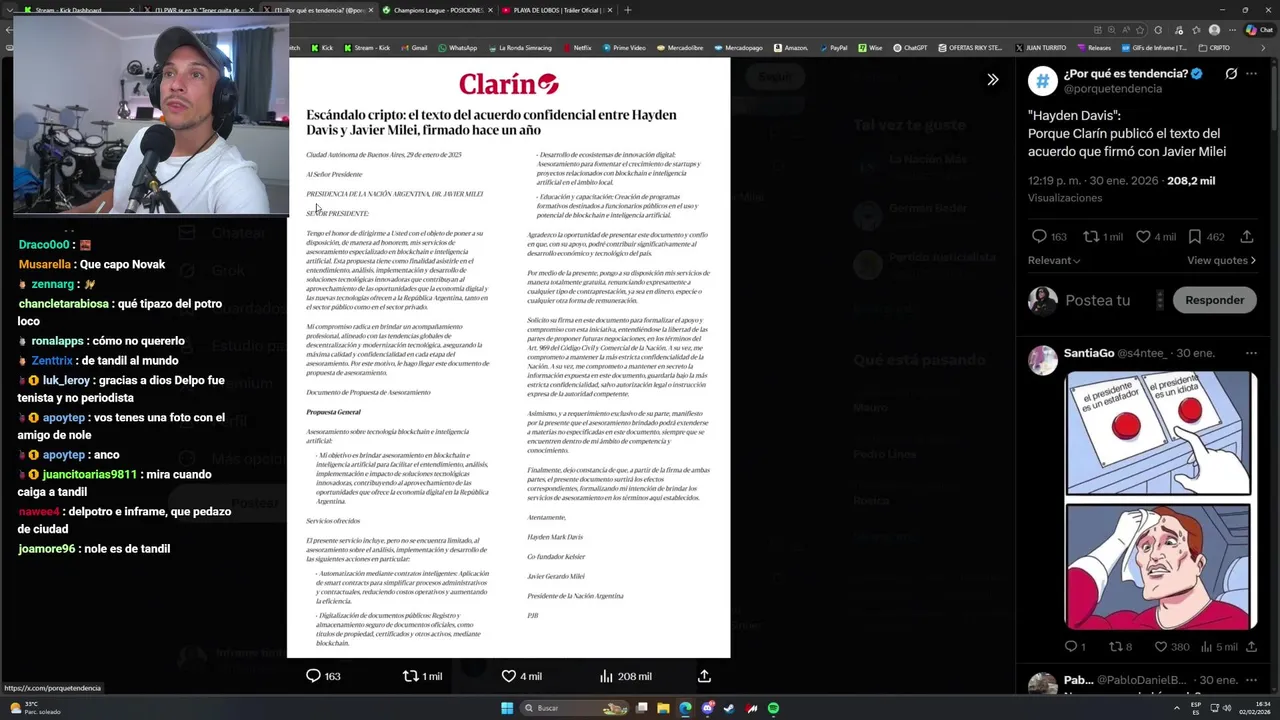The height and width of the screenshot is (720, 1280).
Task: Open a new browser tab
Action: coord(628,10)
